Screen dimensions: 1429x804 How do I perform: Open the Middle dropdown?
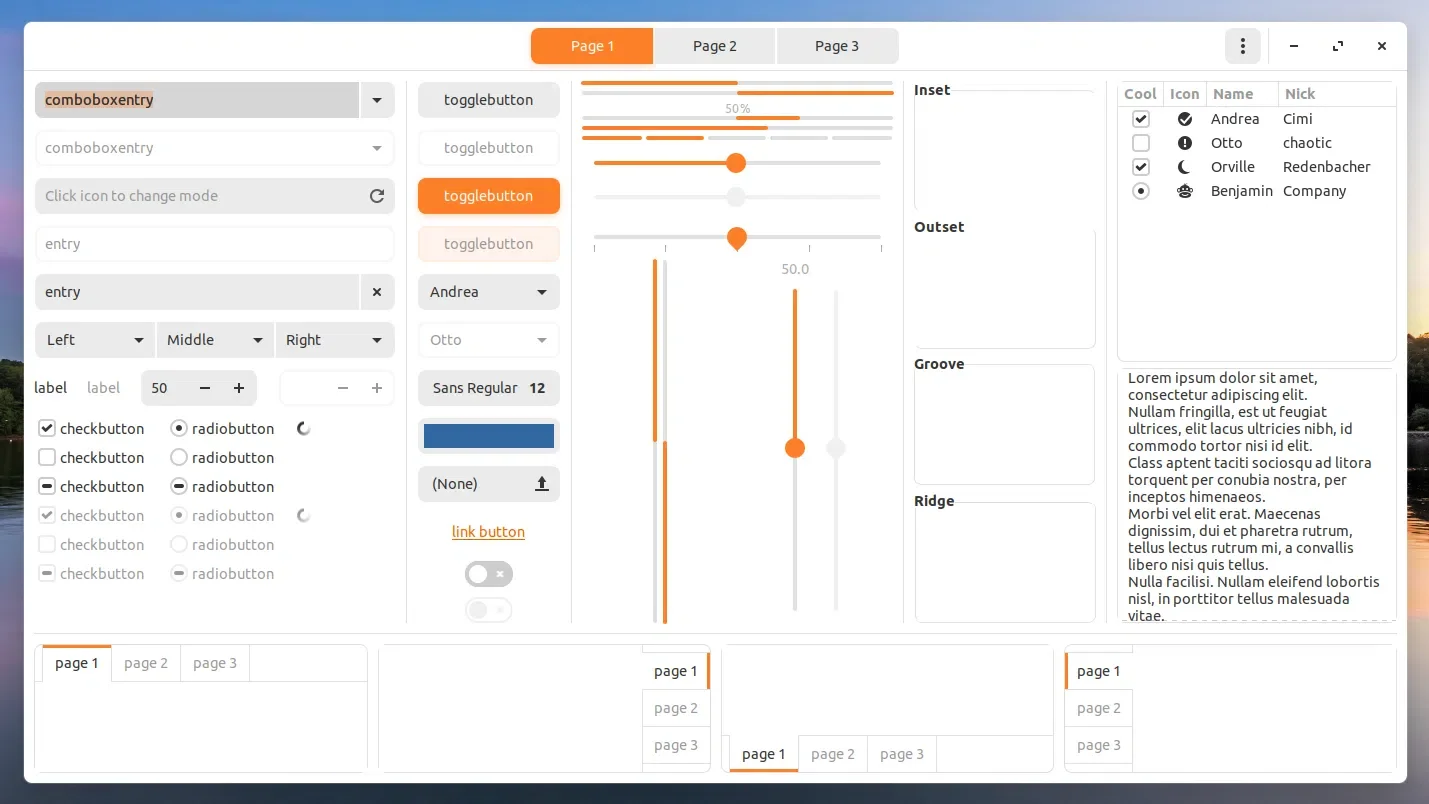point(215,340)
